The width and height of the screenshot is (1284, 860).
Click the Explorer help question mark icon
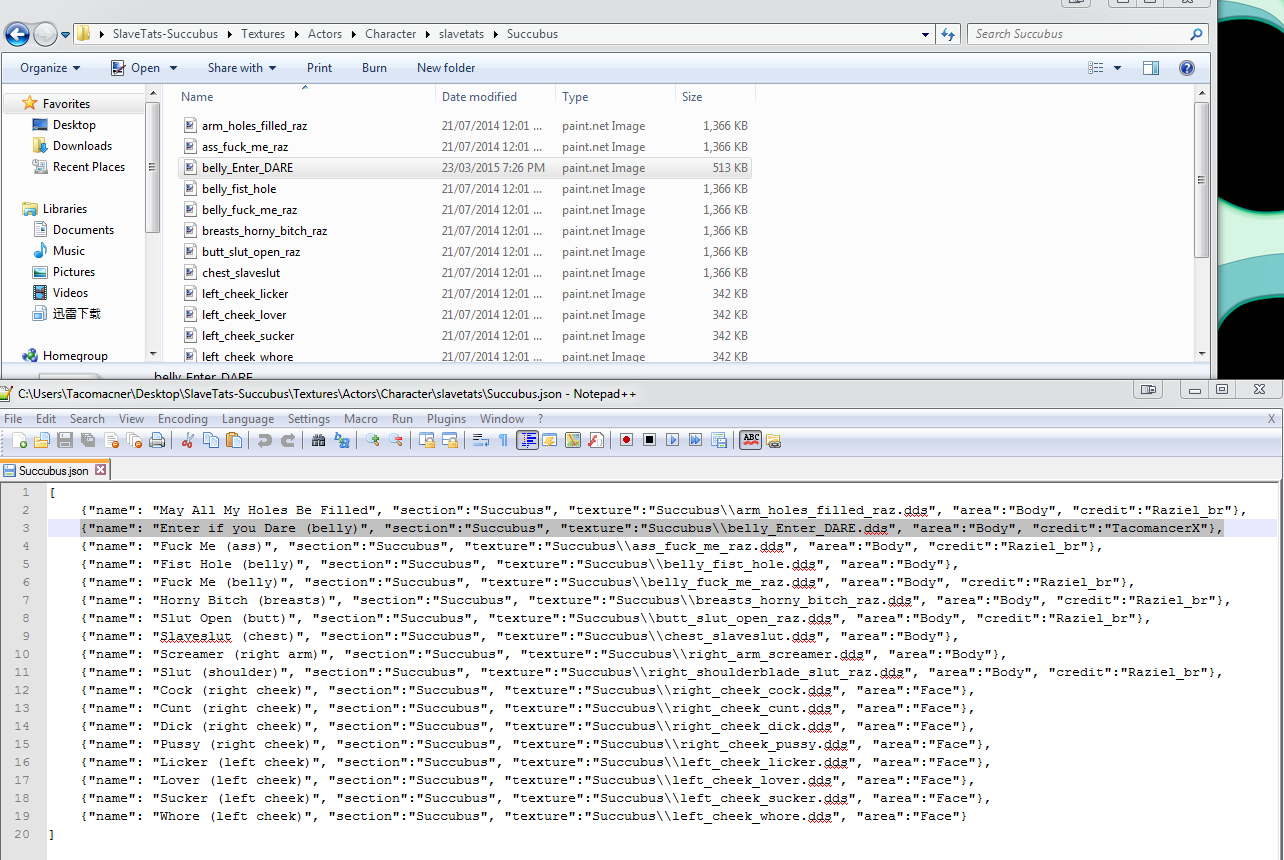(1187, 68)
